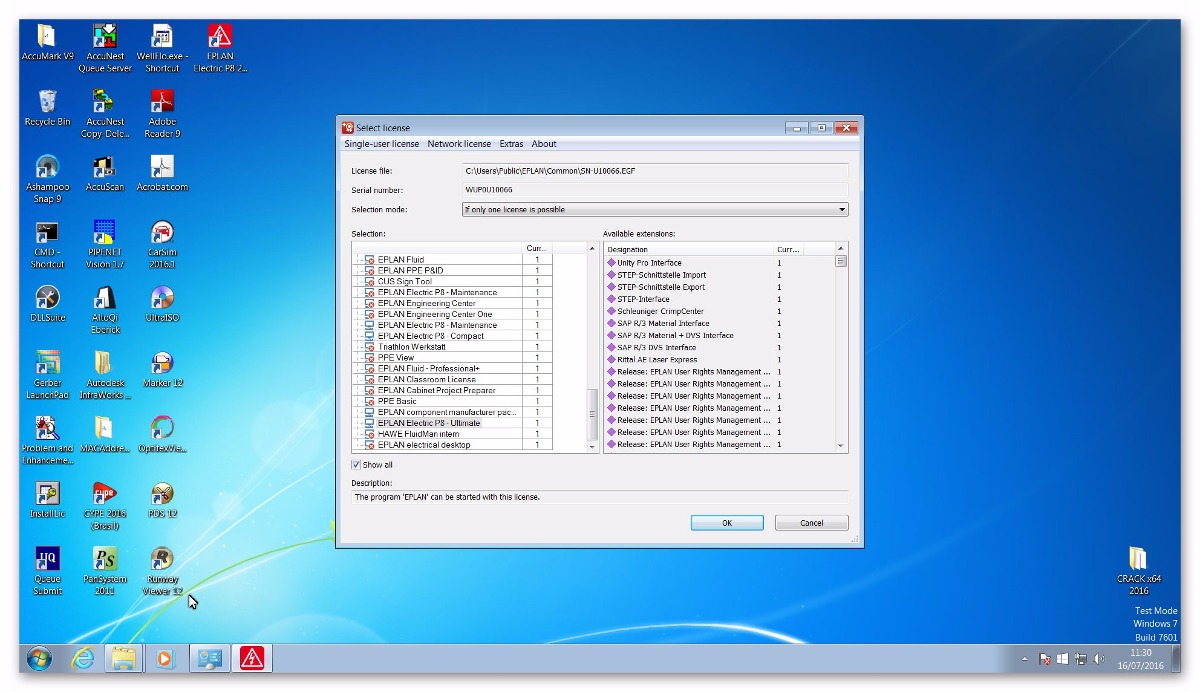The image size is (1200, 692).
Task: Open EPLAN Electric P8 desktop shortcut
Action: [220, 48]
